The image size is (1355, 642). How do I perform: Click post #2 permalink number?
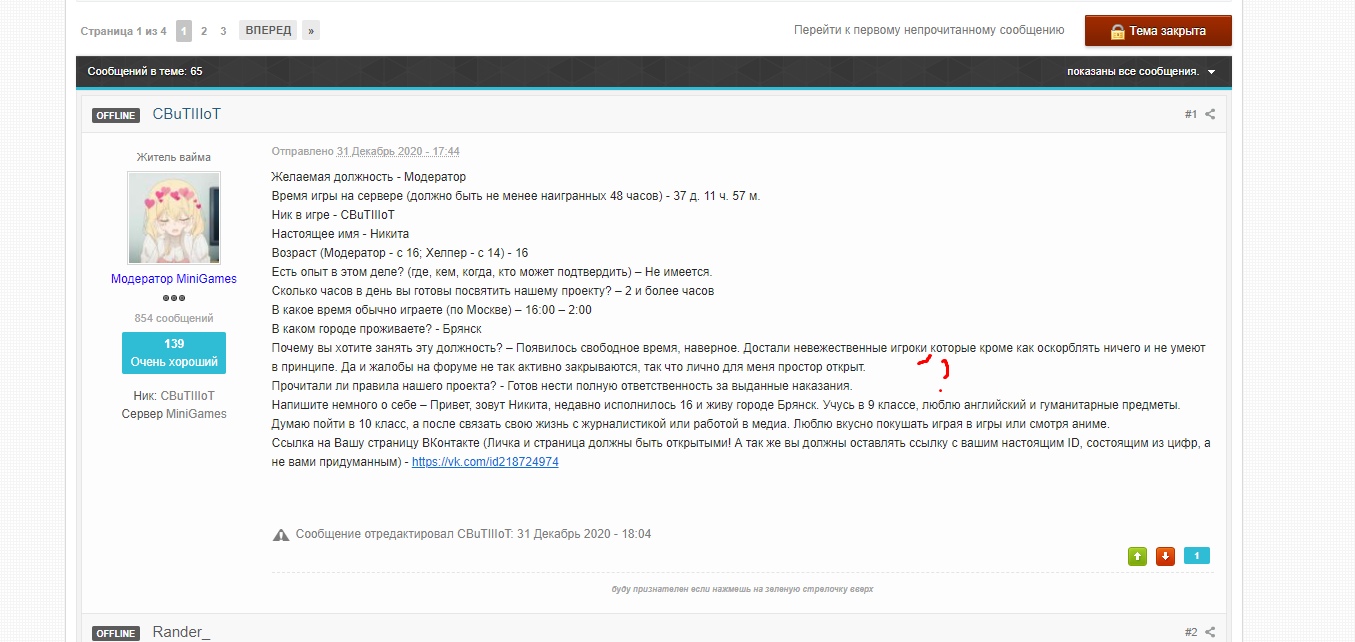(1191, 632)
